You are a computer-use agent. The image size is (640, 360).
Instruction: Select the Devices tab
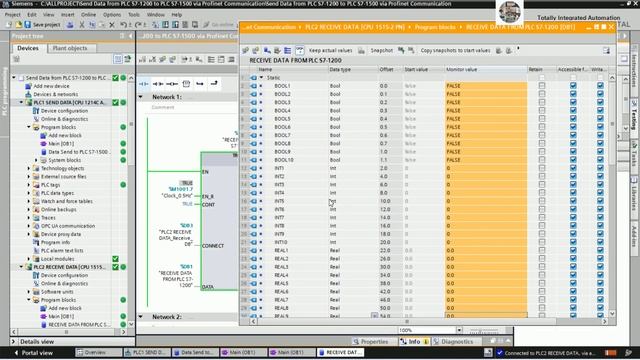28,48
